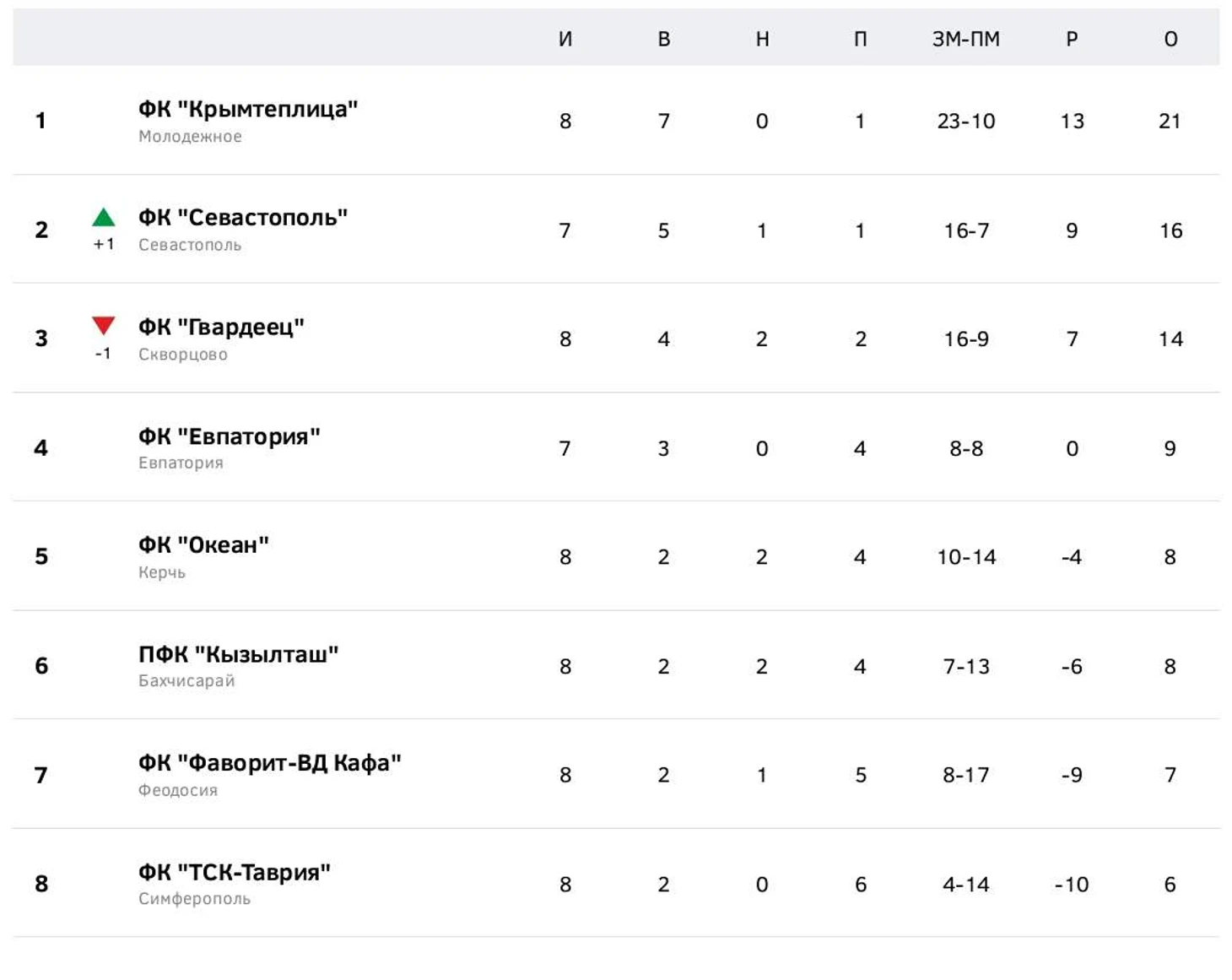
Task: Click the В wins column header
Action: point(664,39)
